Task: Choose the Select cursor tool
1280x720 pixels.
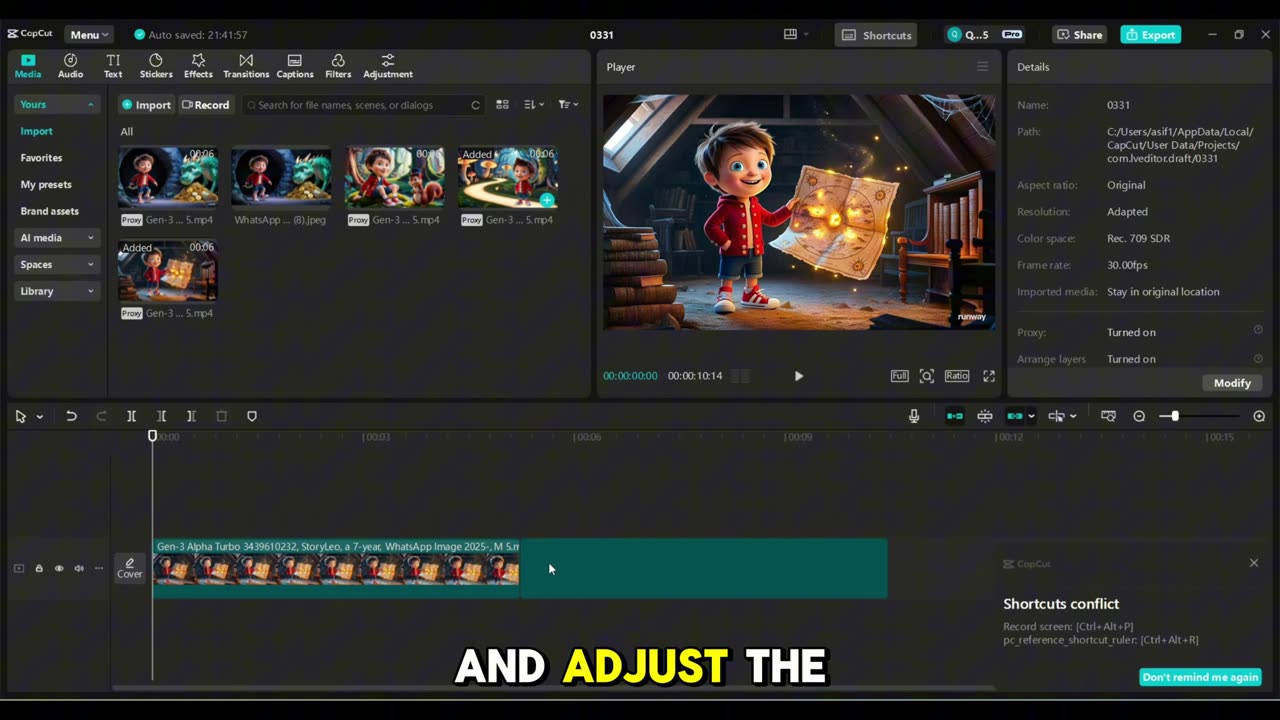Action: click(20, 416)
